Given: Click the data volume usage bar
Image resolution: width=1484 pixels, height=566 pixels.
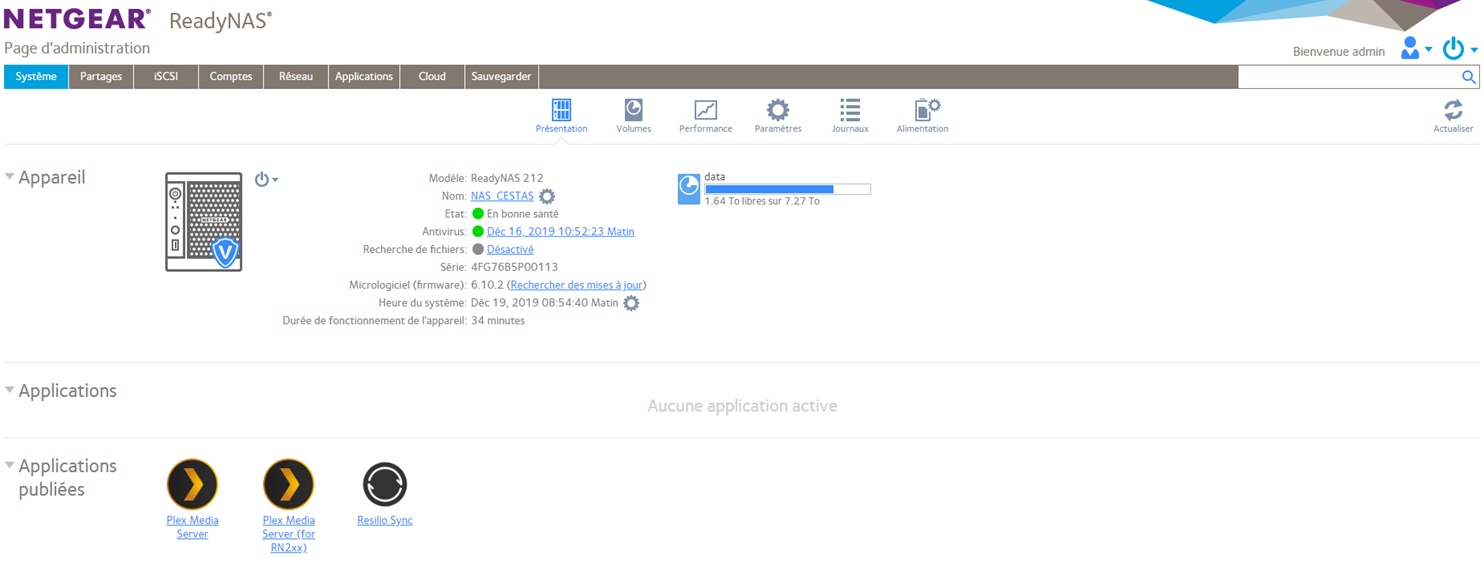Looking at the screenshot, I should pos(787,189).
